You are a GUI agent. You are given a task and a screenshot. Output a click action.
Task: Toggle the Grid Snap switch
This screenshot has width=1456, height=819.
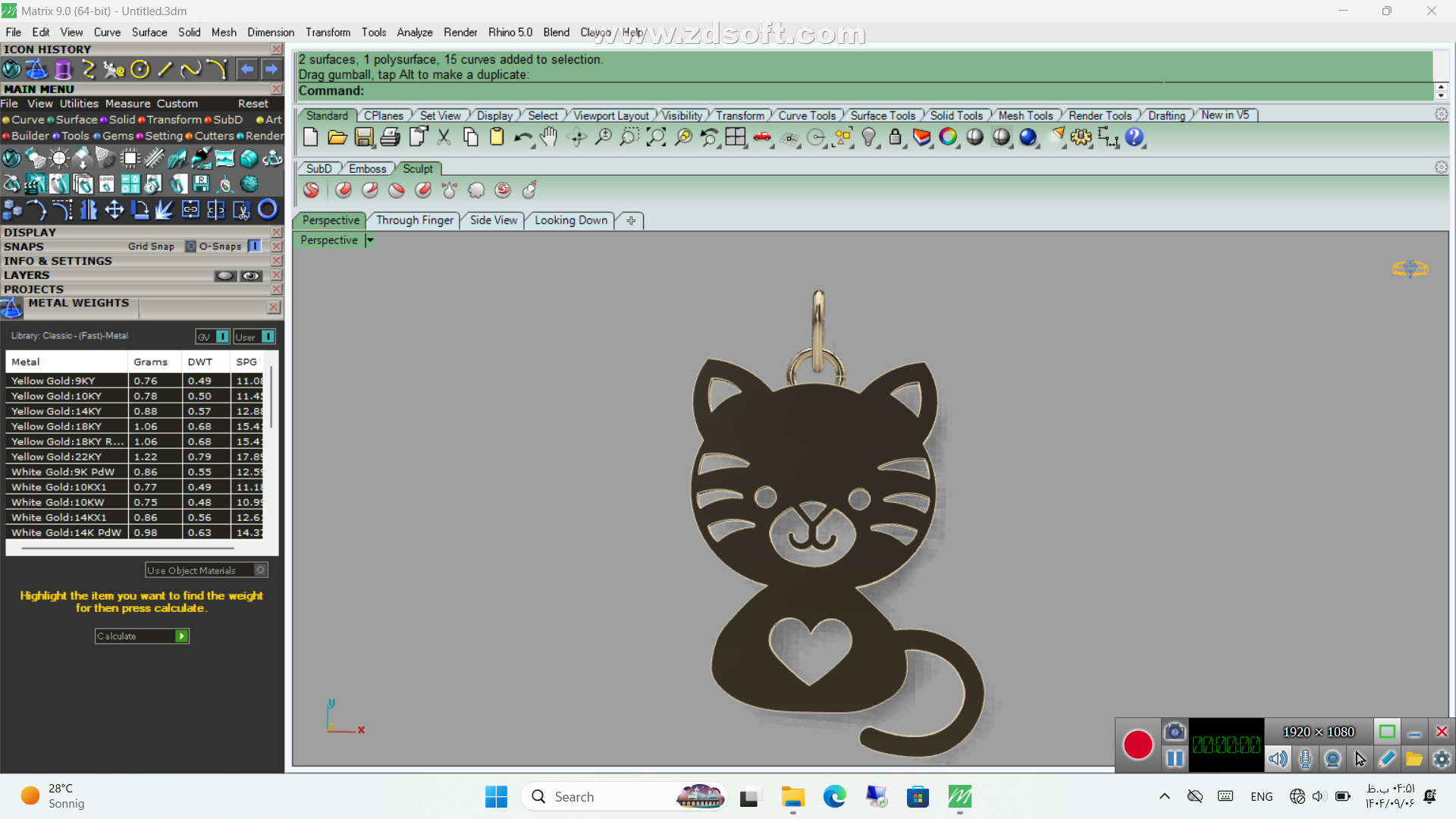coord(191,246)
